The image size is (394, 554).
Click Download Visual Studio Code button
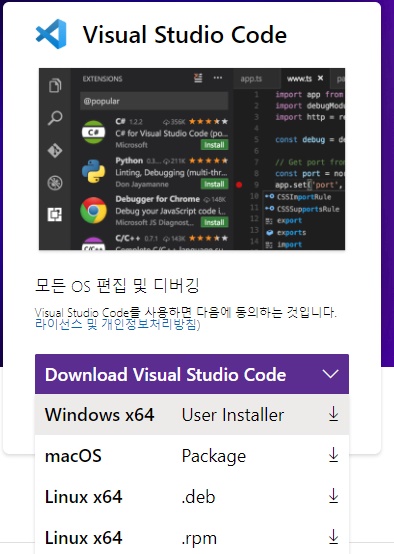point(192,374)
